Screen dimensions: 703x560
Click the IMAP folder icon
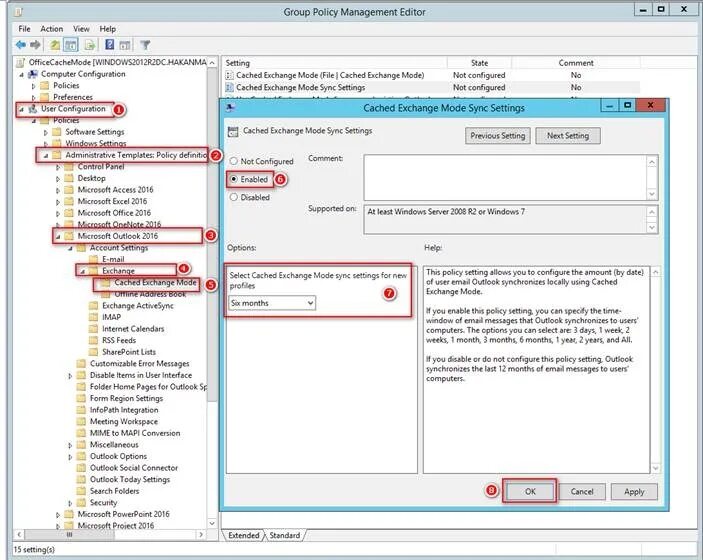coord(93,317)
